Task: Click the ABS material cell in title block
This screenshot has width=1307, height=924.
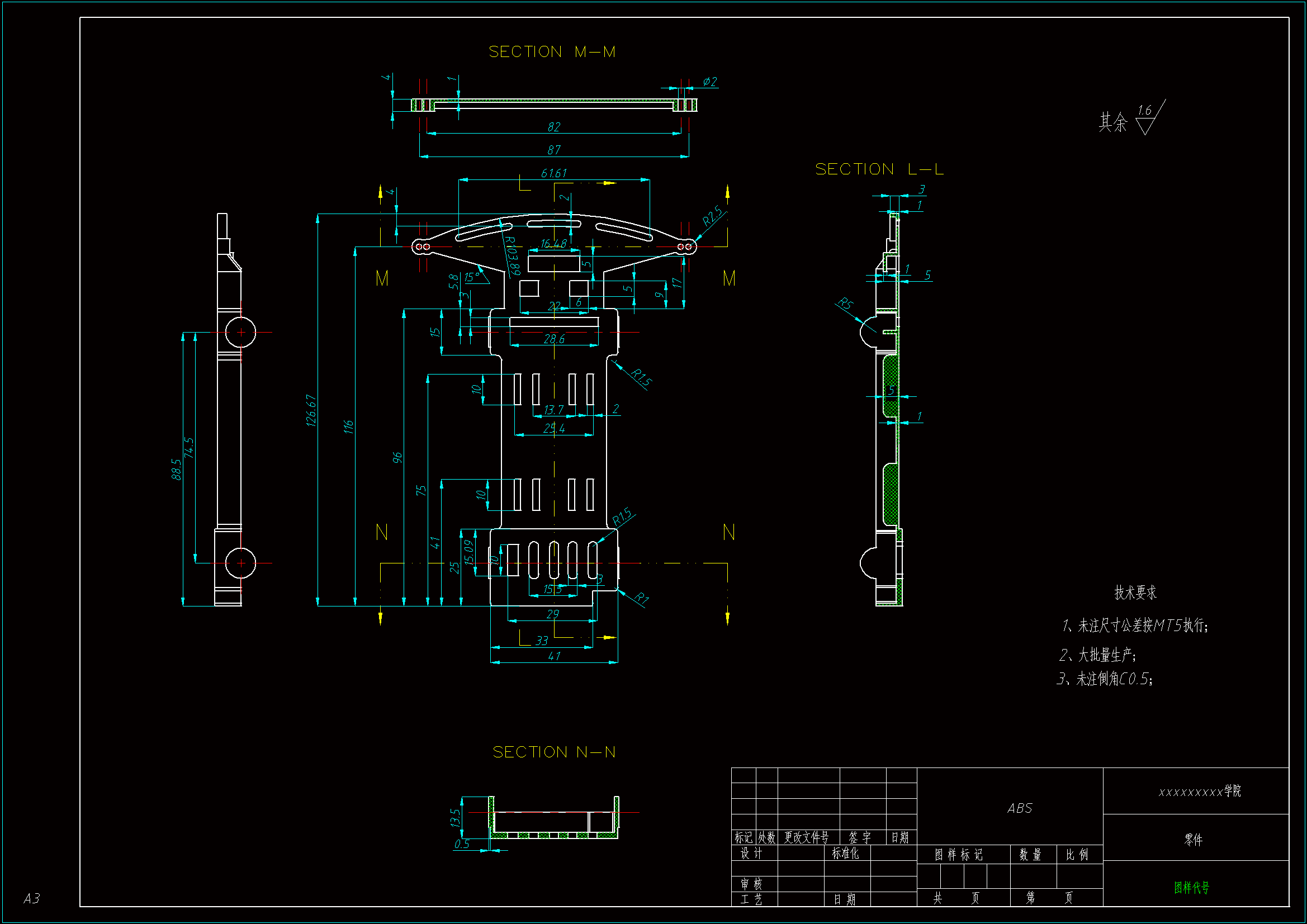Action: (1019, 808)
